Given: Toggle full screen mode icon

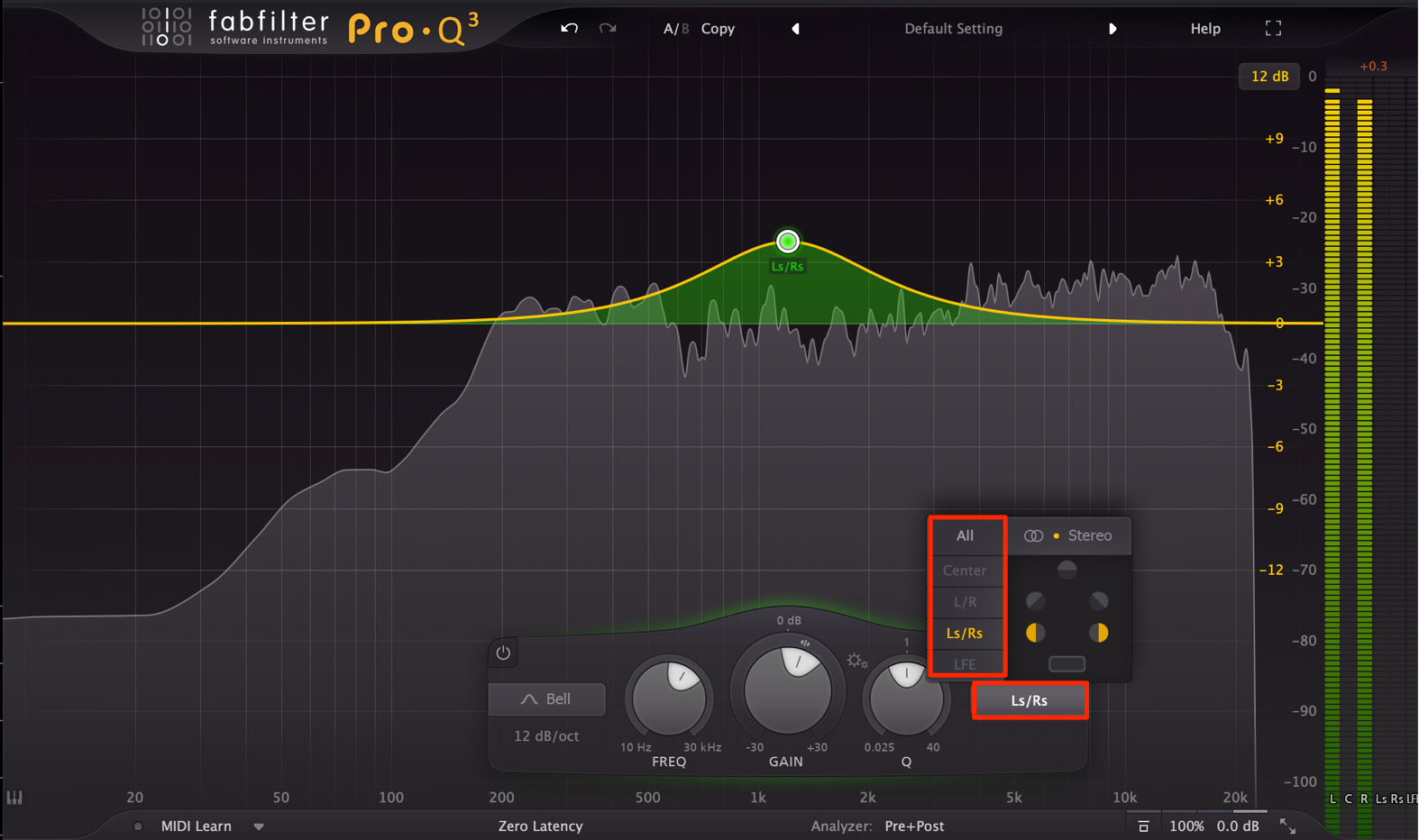Looking at the screenshot, I should [x=1273, y=29].
